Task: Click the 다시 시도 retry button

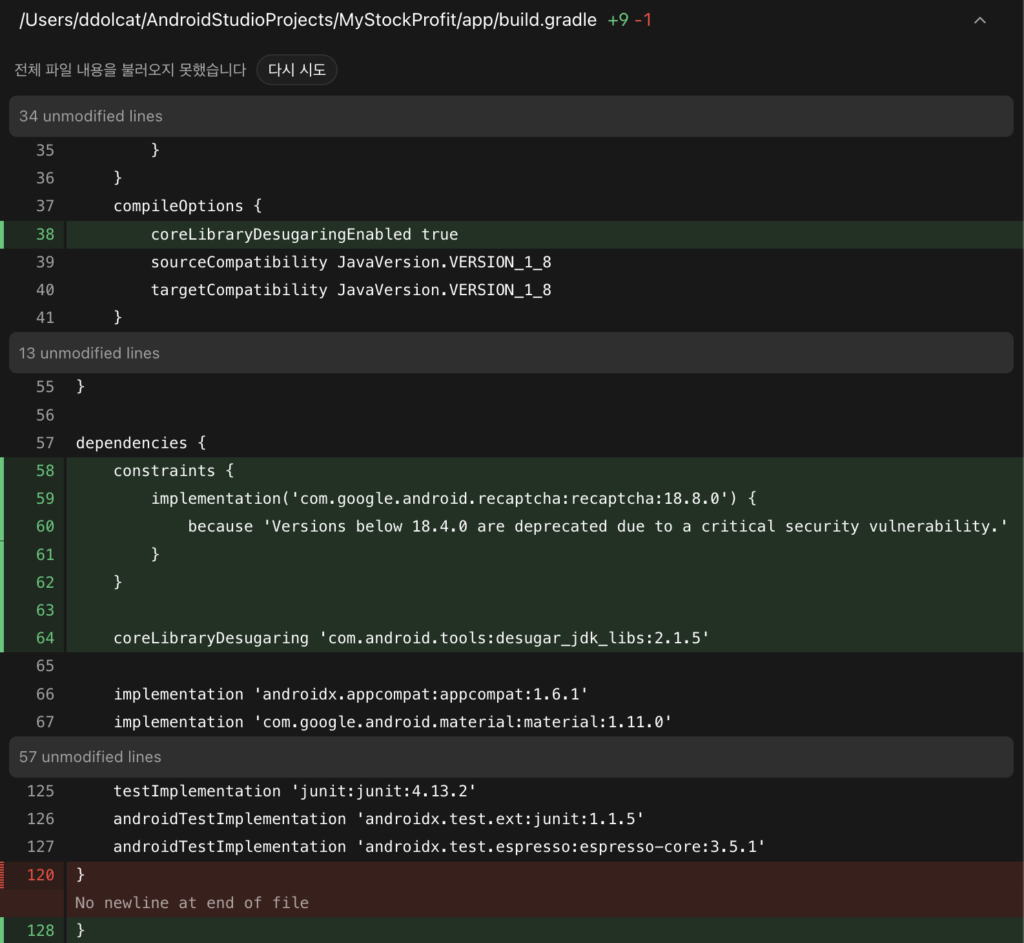Action: coord(296,70)
